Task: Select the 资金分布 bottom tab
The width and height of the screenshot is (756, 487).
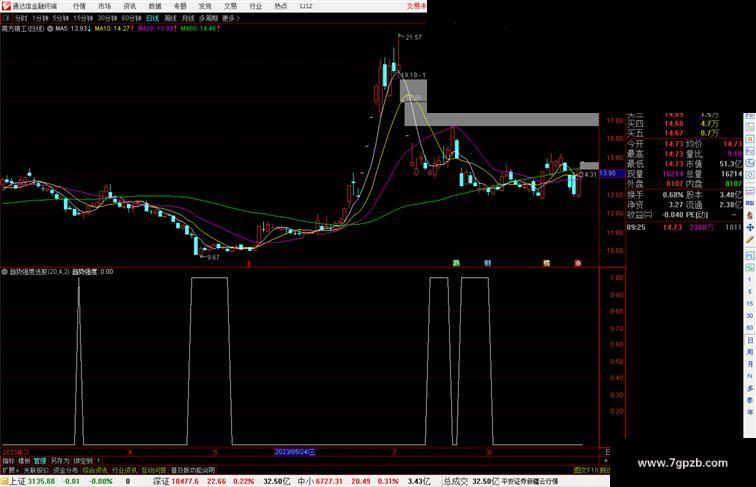Action: pyautogui.click(x=66, y=470)
